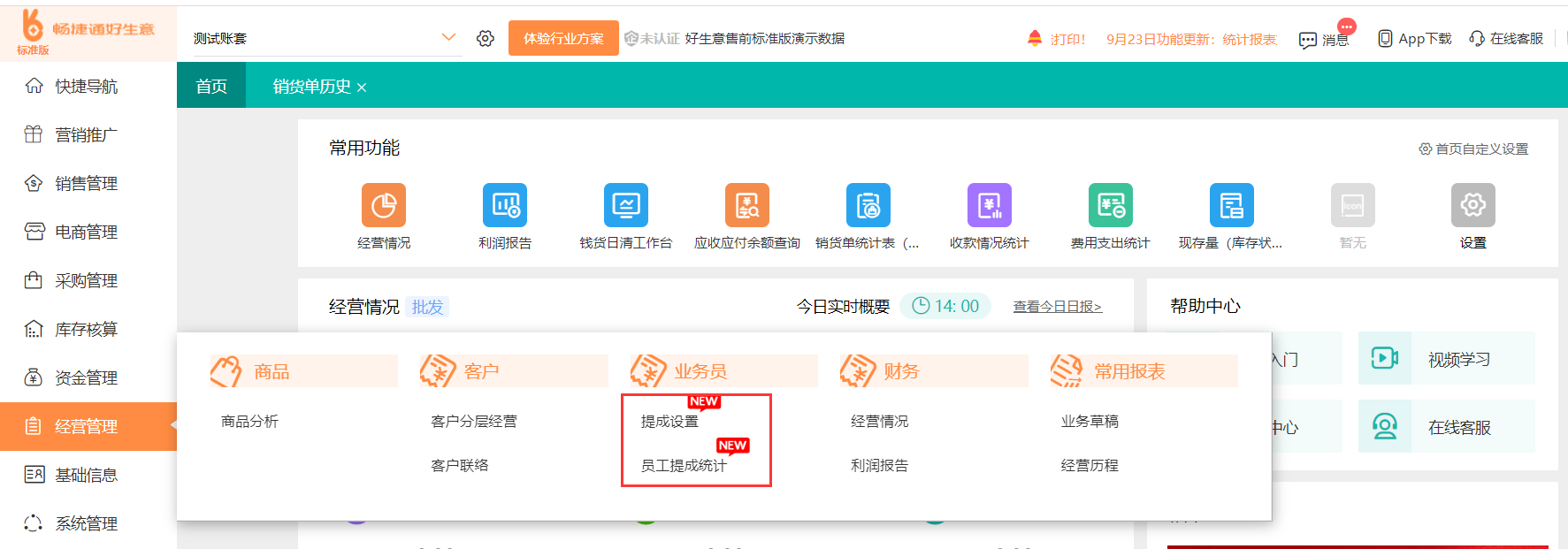Select 员工提成统计 menu entry

(684, 465)
